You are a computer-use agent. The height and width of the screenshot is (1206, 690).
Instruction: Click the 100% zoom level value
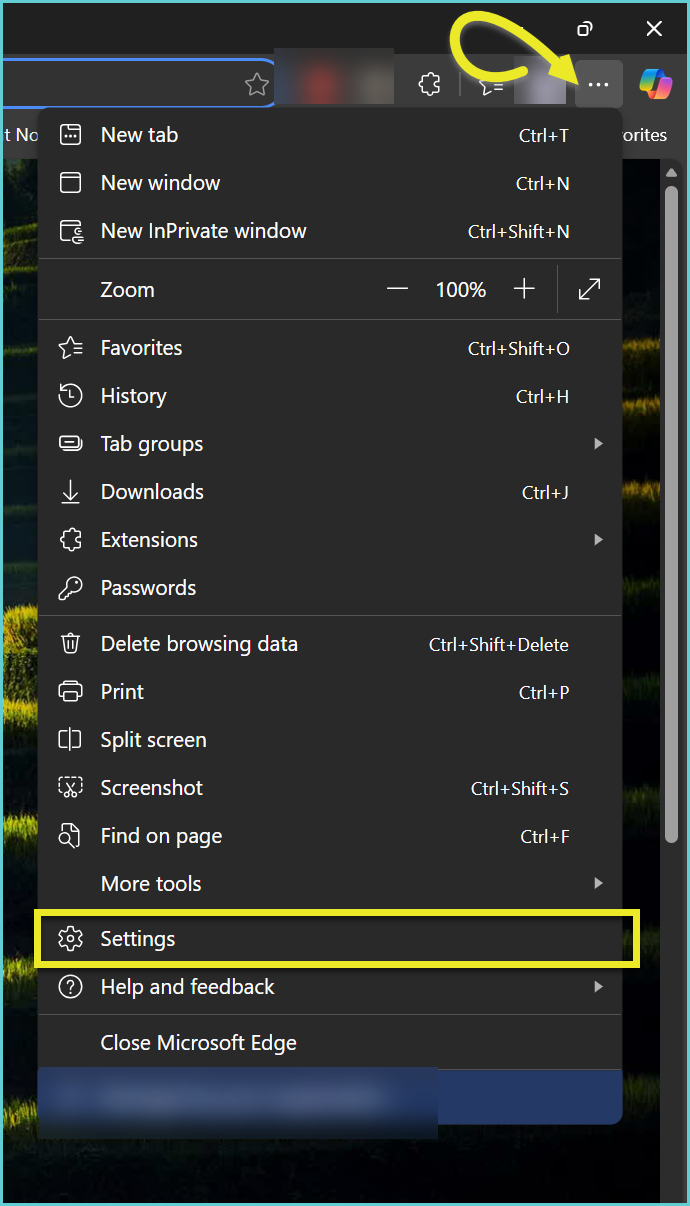pyautogui.click(x=461, y=290)
